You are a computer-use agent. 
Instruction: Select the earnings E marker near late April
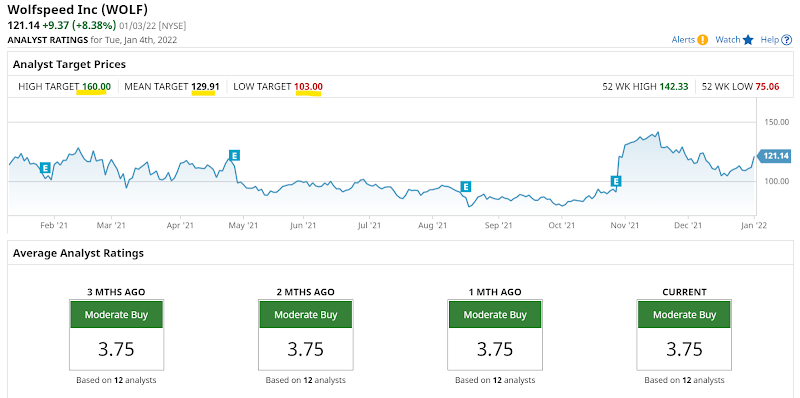point(234,155)
